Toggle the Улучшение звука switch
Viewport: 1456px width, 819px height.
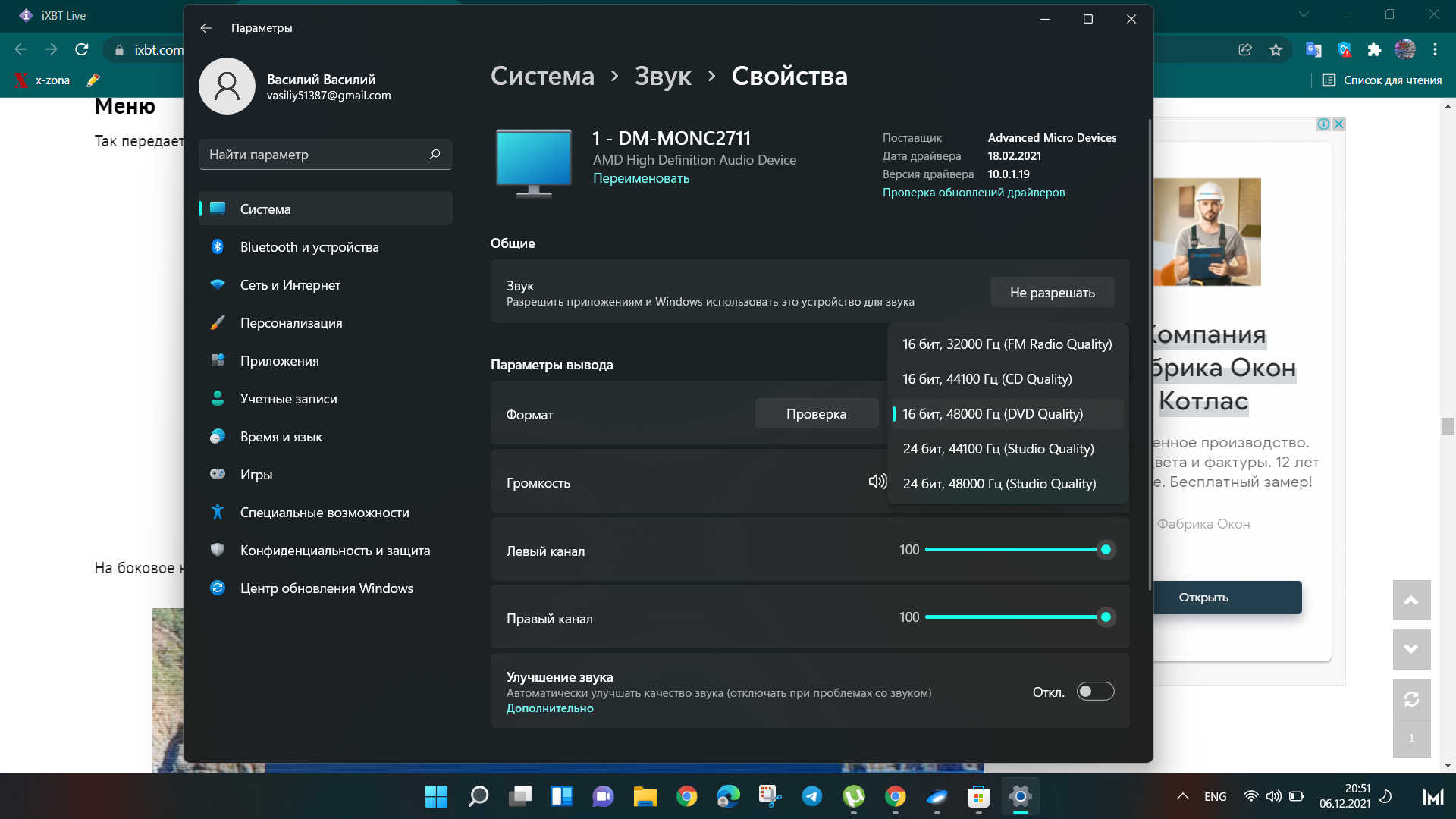point(1095,692)
